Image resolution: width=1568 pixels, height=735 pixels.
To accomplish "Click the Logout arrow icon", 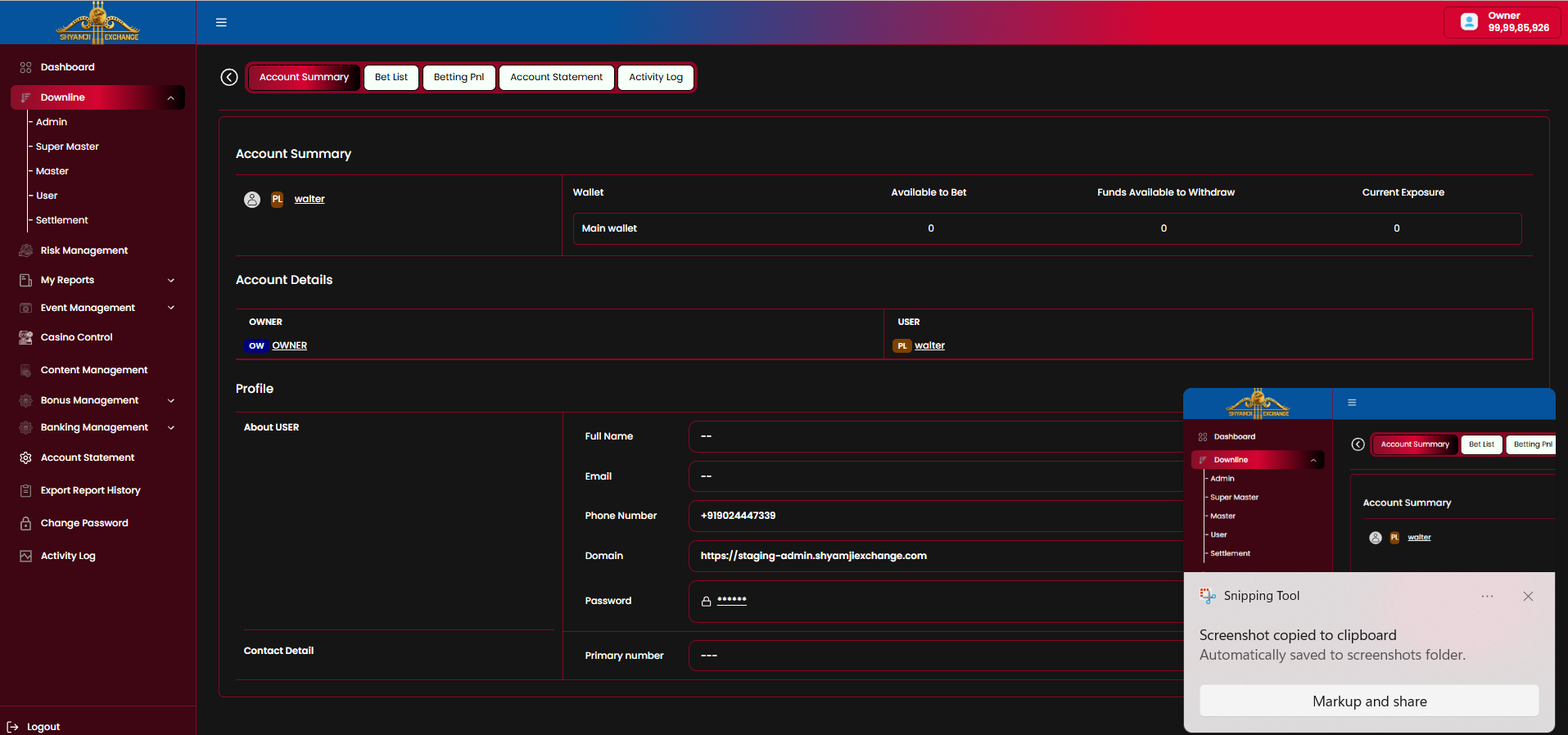I will point(12,727).
